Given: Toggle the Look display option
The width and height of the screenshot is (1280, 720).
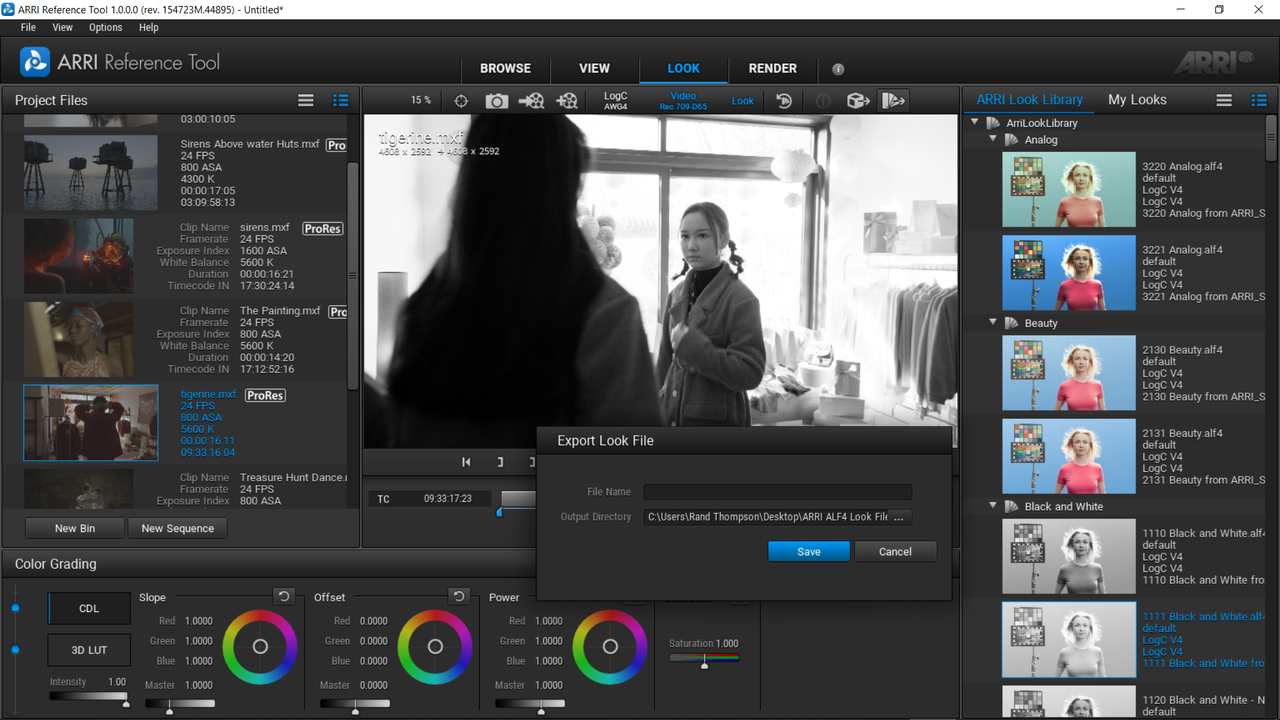Looking at the screenshot, I should (743, 100).
